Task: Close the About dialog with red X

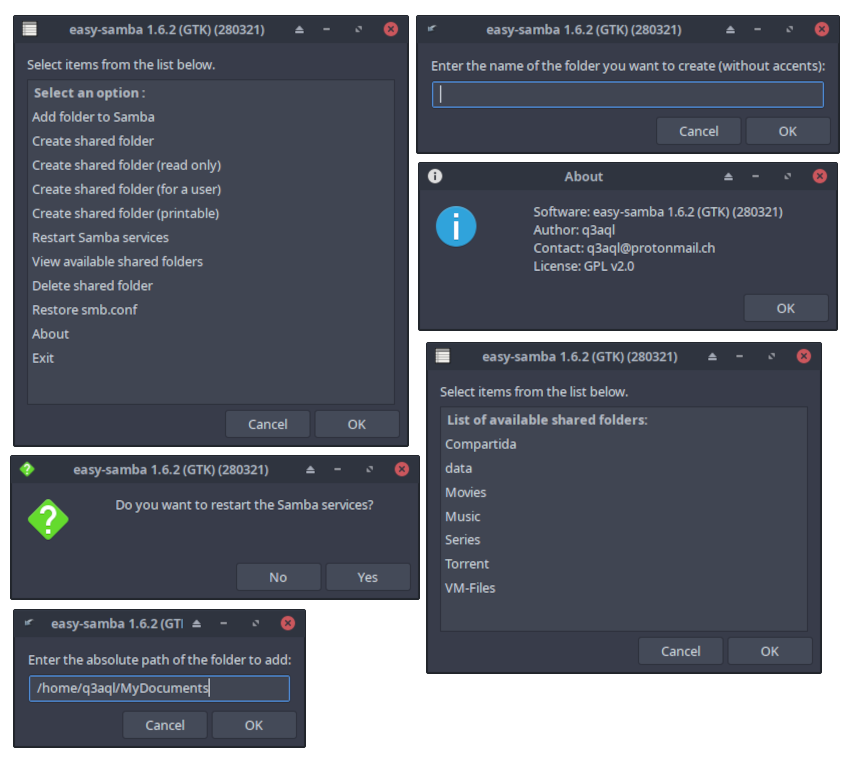Action: pyautogui.click(x=820, y=176)
